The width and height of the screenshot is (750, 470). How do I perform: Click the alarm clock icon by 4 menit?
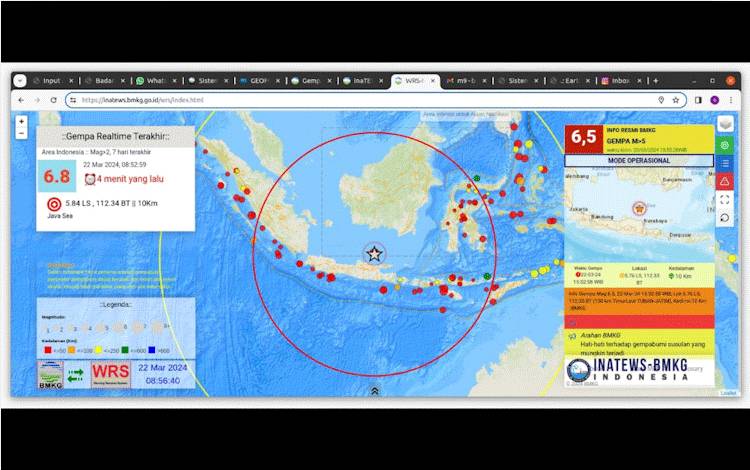89,179
